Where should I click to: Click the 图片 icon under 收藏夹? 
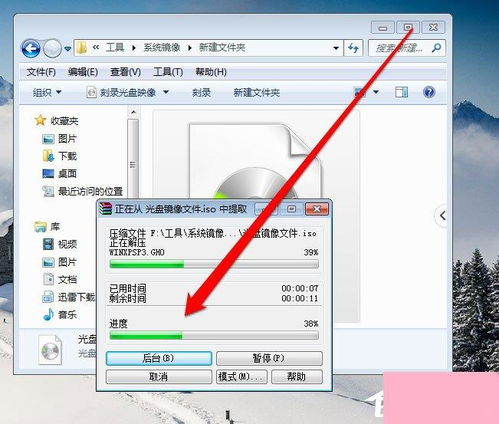(x=48, y=138)
